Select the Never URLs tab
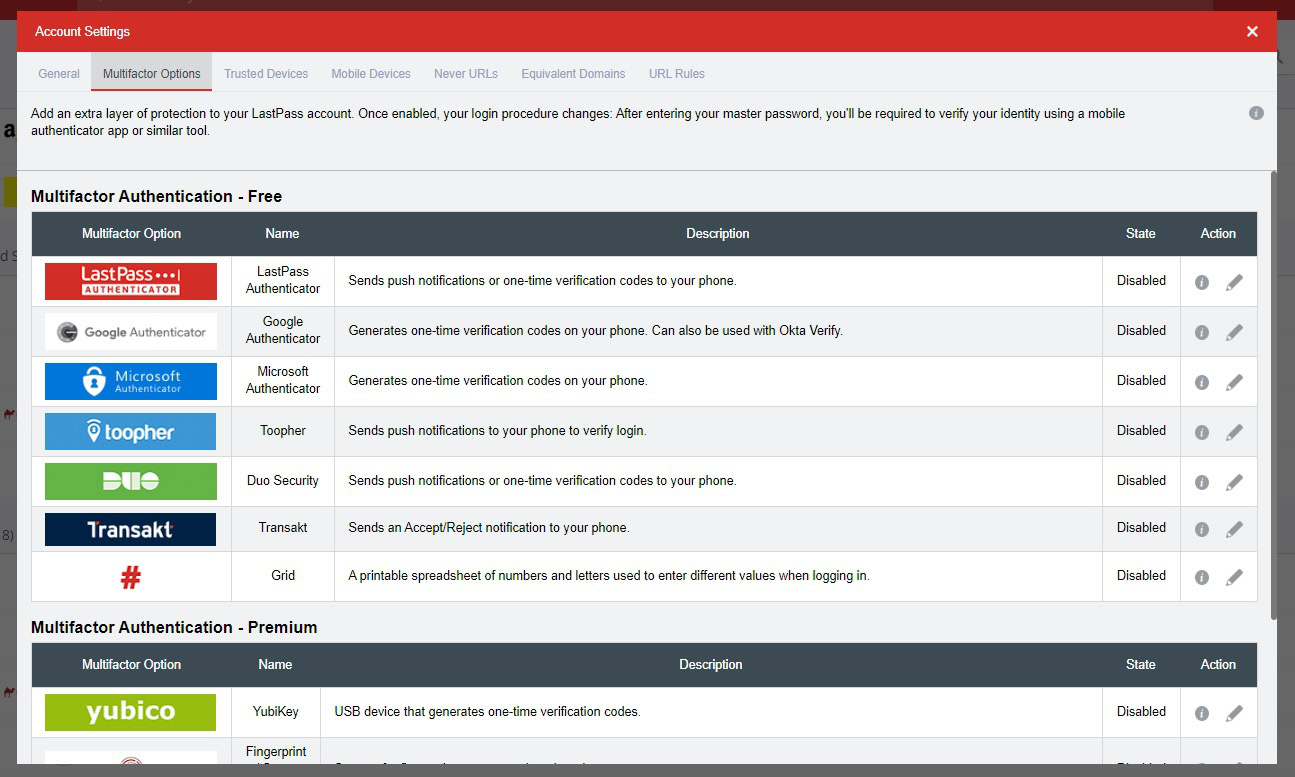Viewport: 1295px width, 777px height. [466, 74]
